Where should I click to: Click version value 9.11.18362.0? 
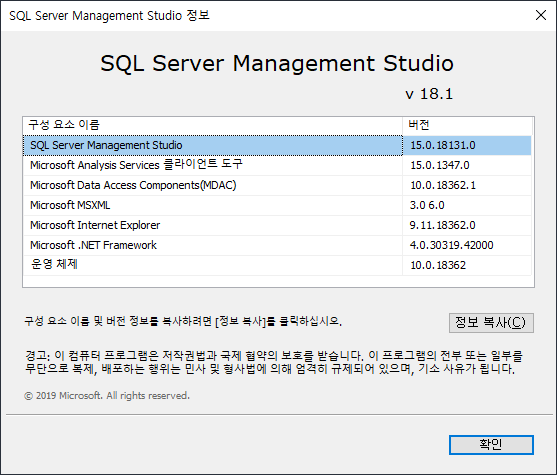click(442, 225)
